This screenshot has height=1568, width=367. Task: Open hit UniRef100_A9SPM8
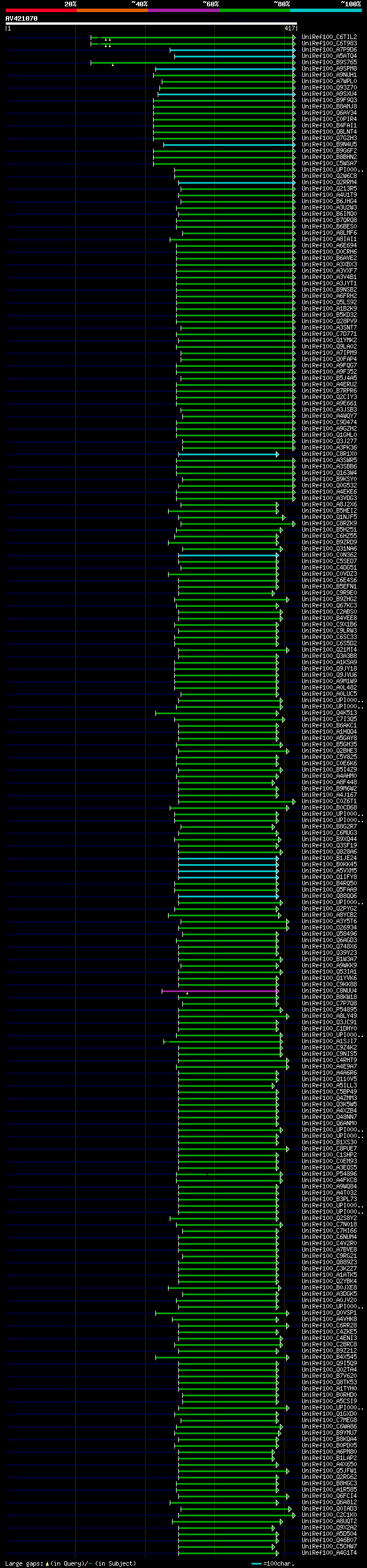point(329,69)
